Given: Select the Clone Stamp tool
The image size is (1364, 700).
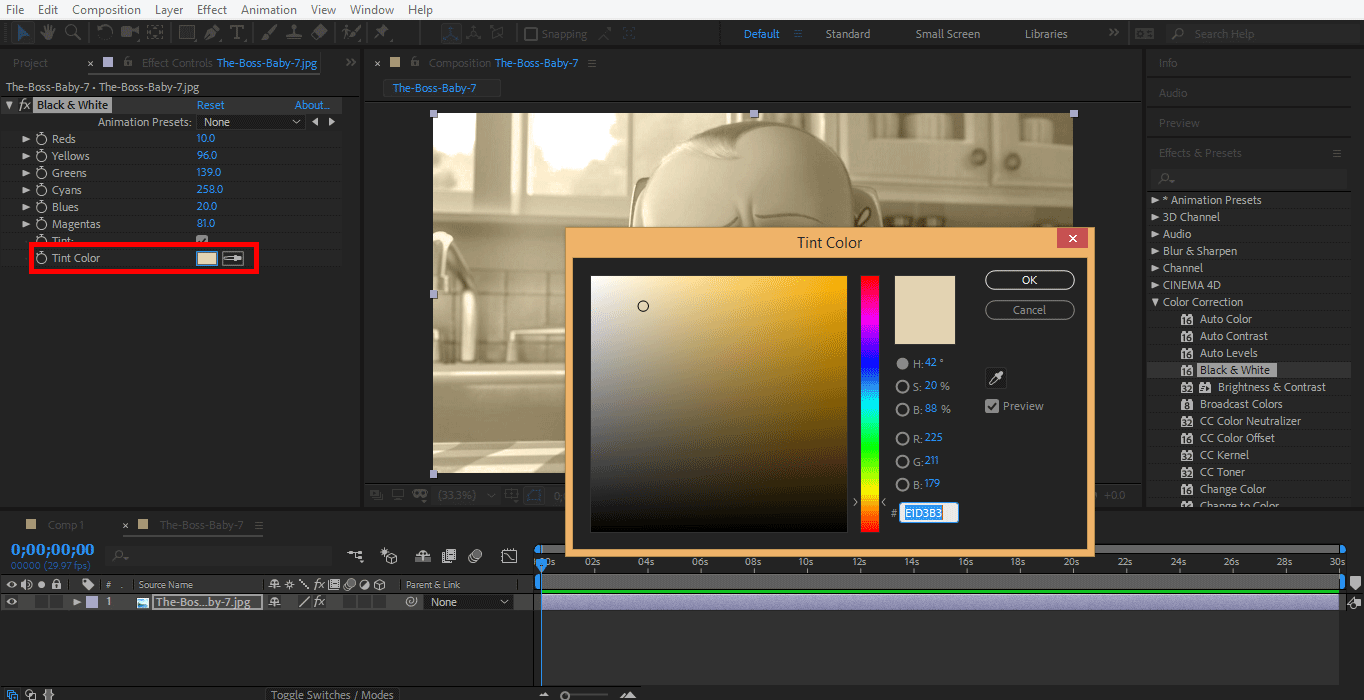Looking at the screenshot, I should 295,32.
